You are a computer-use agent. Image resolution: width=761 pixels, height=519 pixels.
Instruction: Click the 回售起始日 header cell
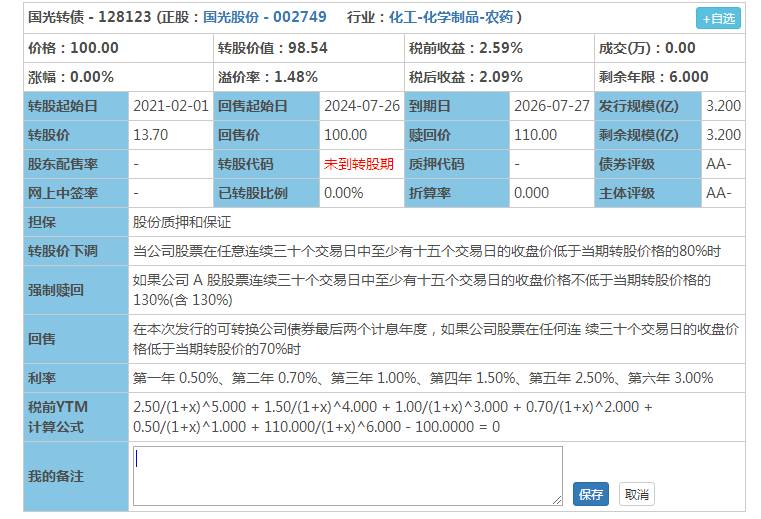(x=266, y=106)
